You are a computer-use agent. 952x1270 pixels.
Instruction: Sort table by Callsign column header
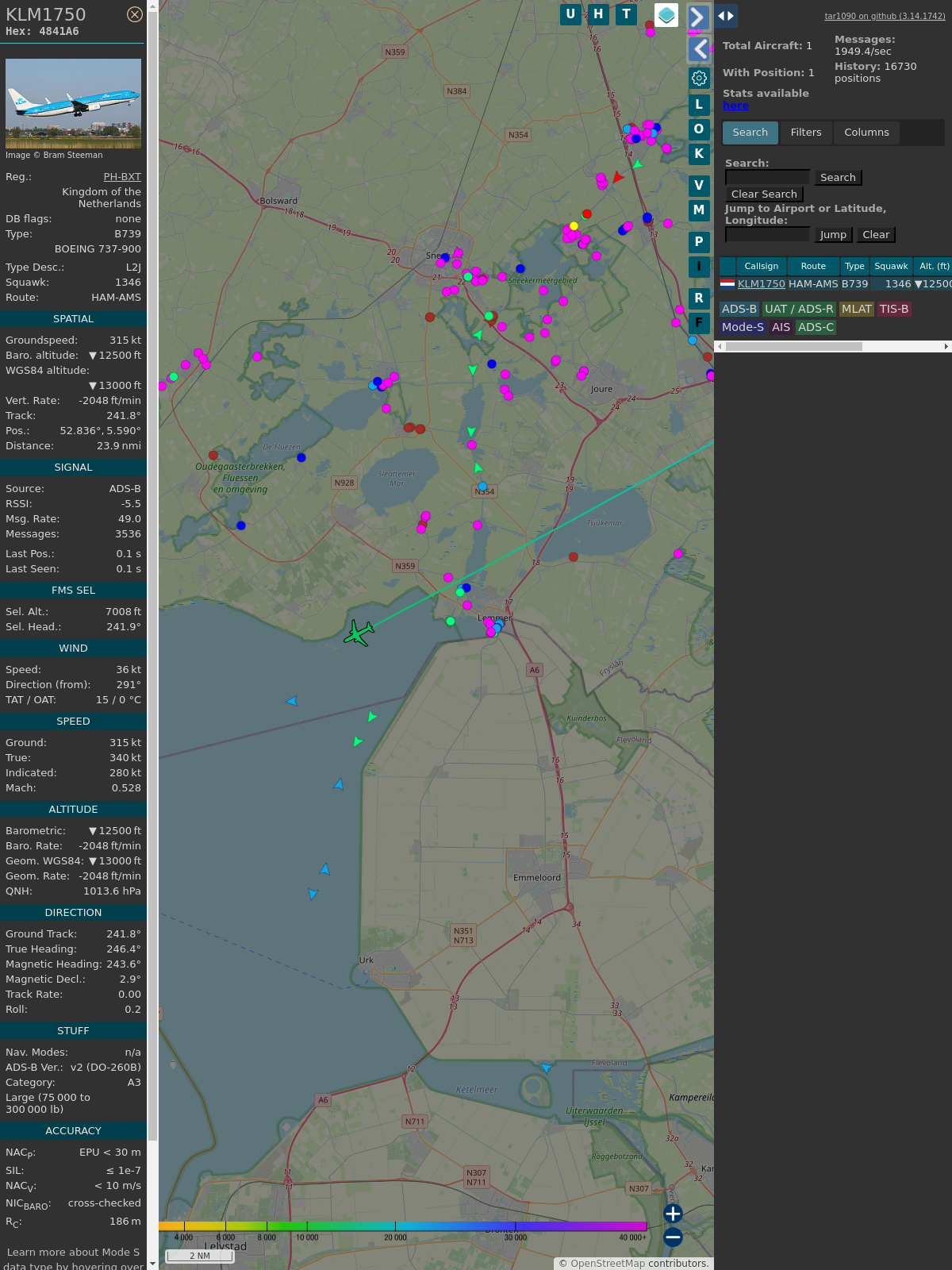point(762,267)
